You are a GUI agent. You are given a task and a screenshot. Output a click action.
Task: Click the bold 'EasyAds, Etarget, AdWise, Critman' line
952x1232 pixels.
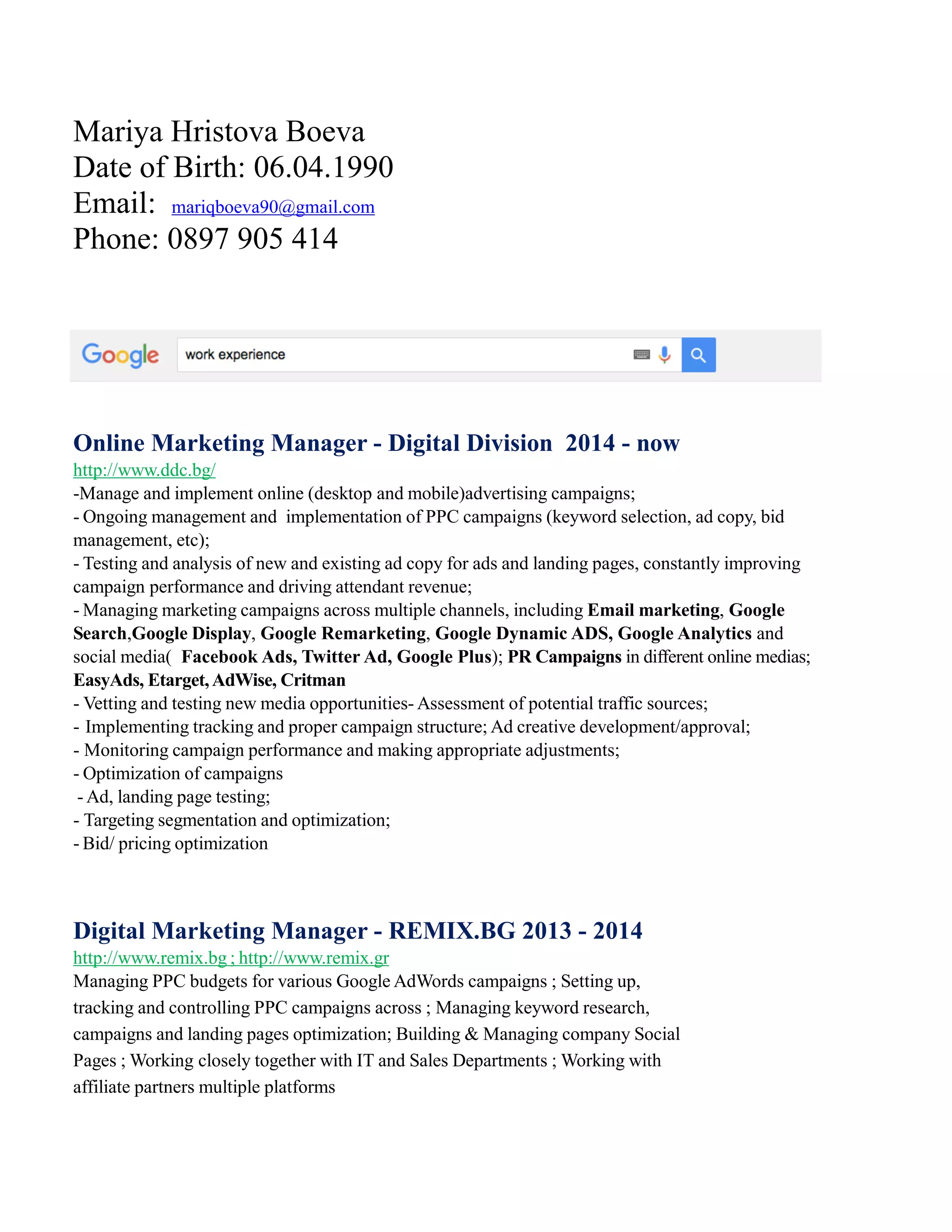pyautogui.click(x=209, y=680)
